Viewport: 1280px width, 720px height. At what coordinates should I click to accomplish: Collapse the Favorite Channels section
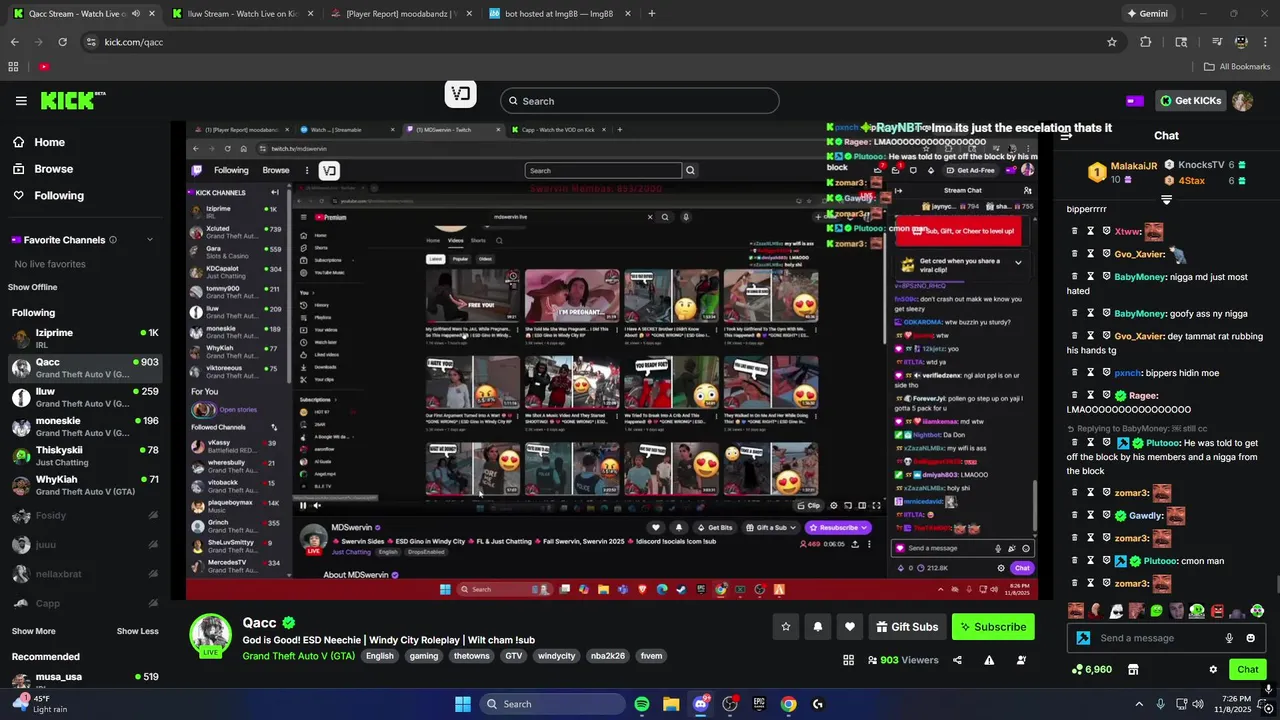(x=150, y=240)
